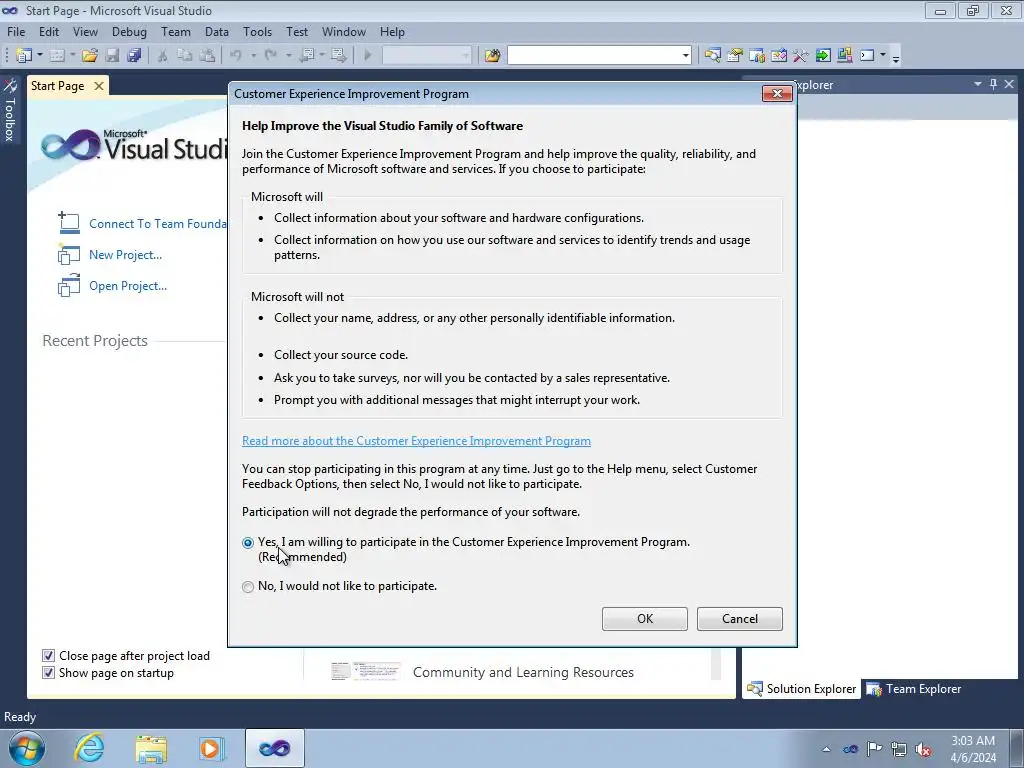Open Internet Explorer from the taskbar
1024x768 pixels.
[89, 748]
